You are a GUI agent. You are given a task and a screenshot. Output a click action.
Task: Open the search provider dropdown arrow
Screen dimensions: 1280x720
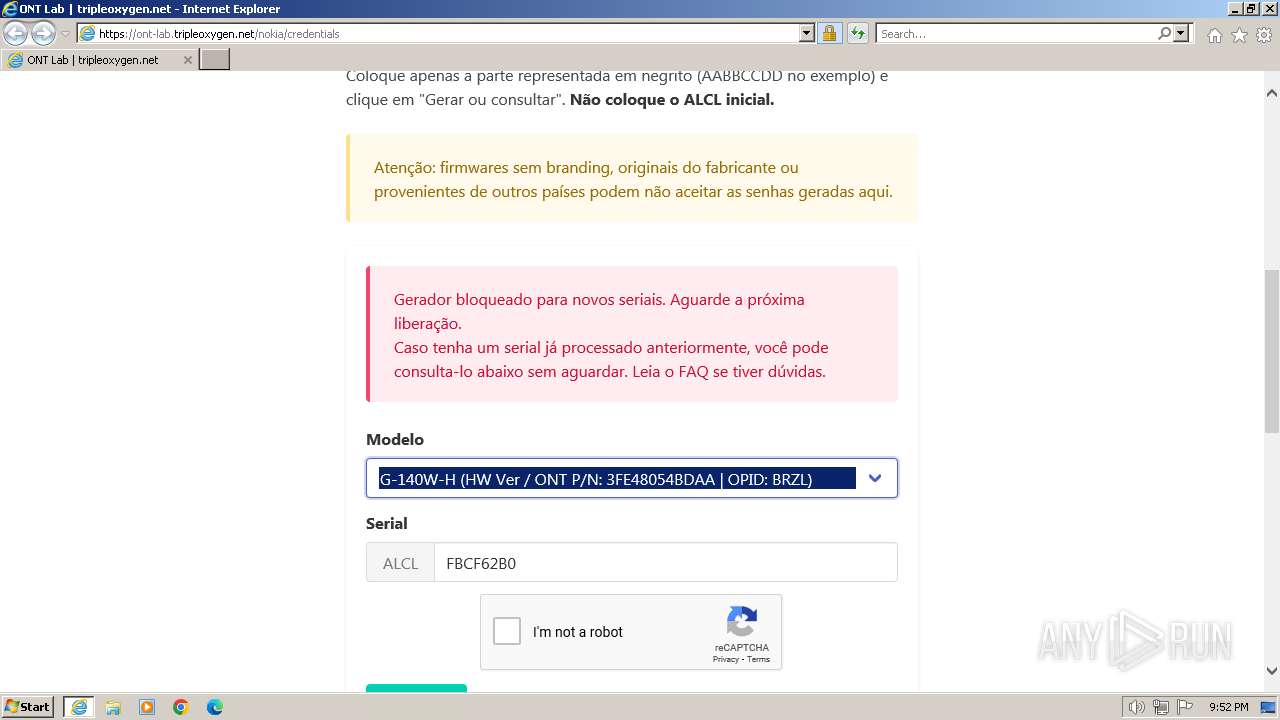tap(1181, 33)
